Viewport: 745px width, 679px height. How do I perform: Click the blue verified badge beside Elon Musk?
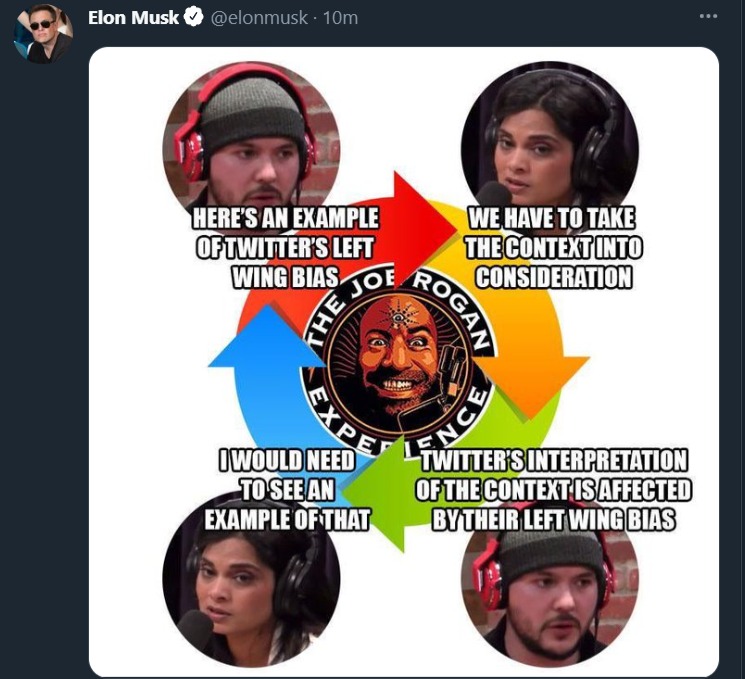click(x=194, y=18)
